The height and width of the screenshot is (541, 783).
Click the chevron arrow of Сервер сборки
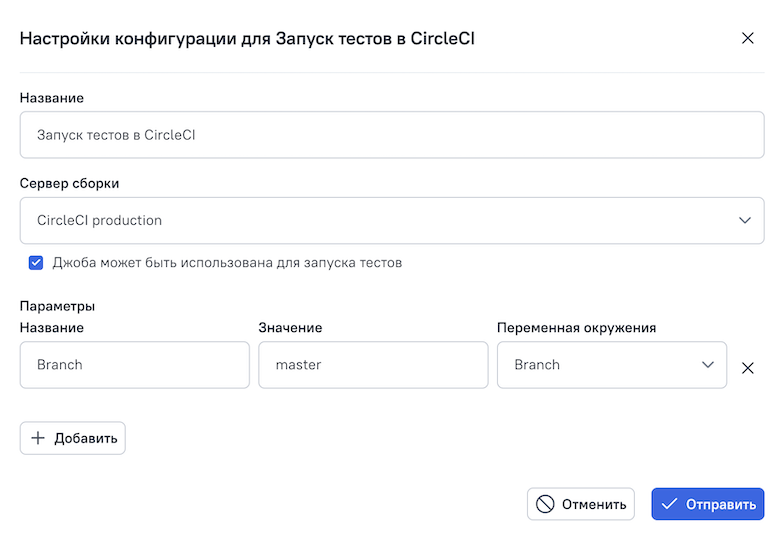click(x=744, y=220)
